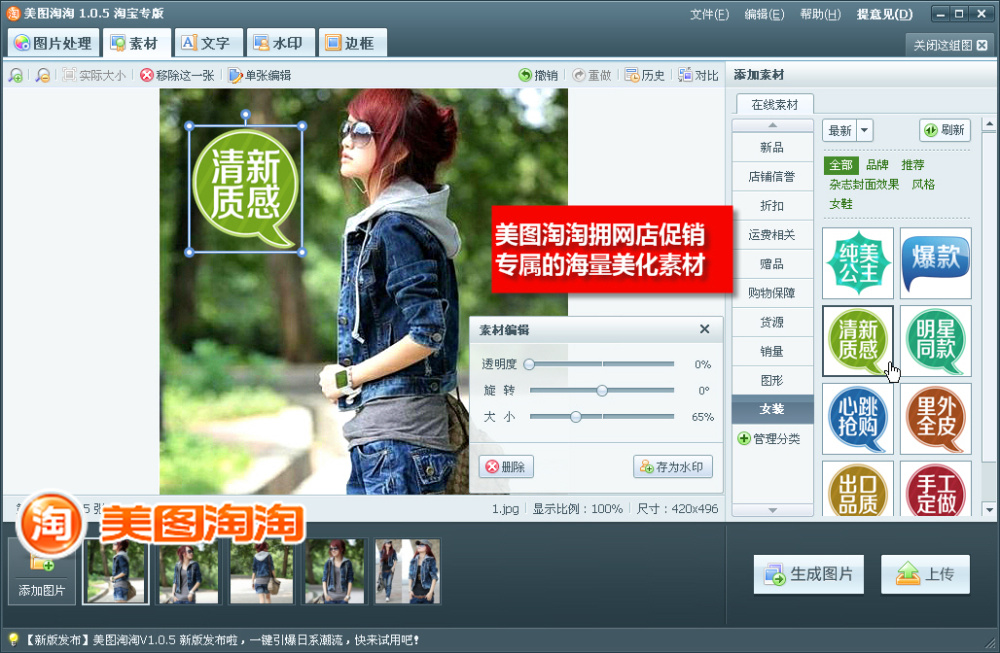Choose the 里外全皮 sticker

[936, 418]
